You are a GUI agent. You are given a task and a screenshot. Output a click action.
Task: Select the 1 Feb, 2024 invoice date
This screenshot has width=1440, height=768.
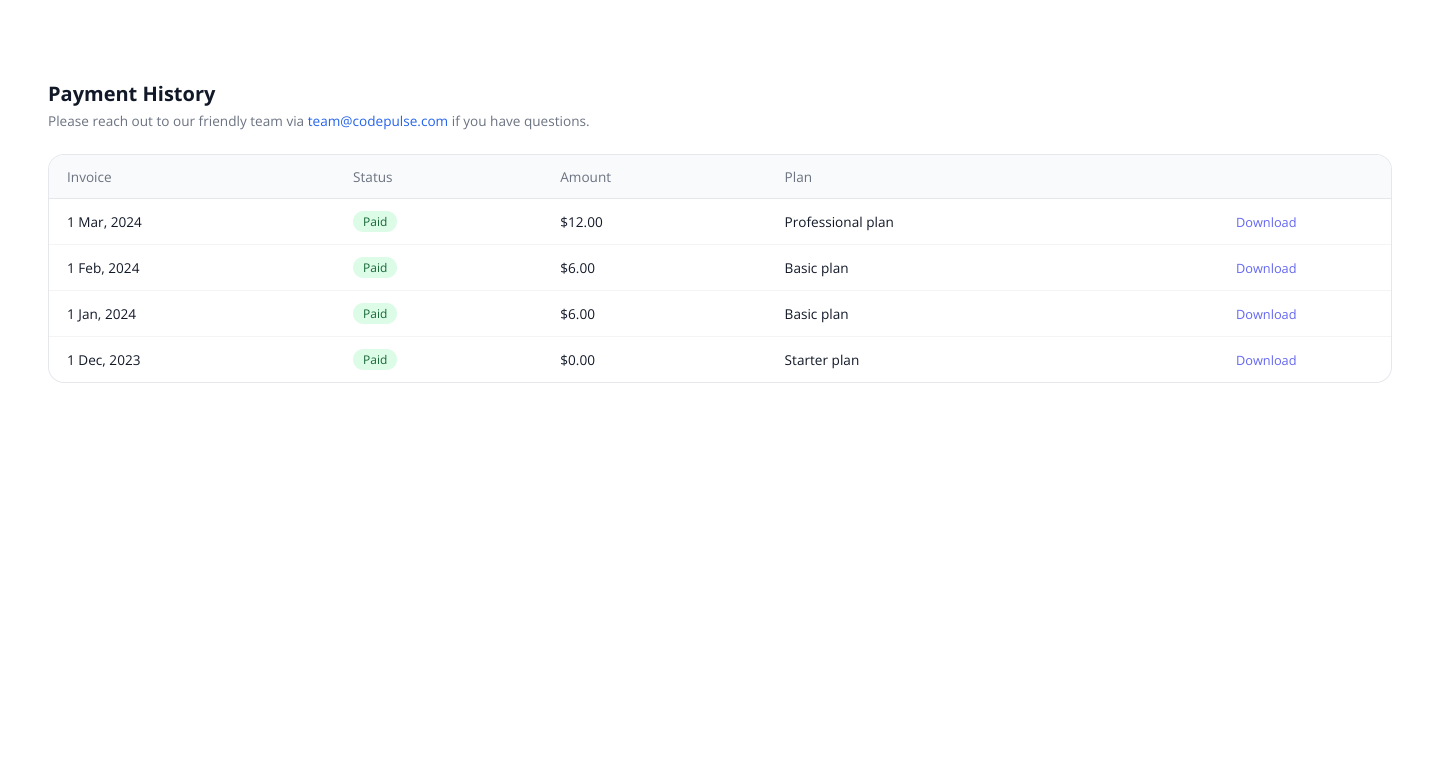[x=103, y=268]
